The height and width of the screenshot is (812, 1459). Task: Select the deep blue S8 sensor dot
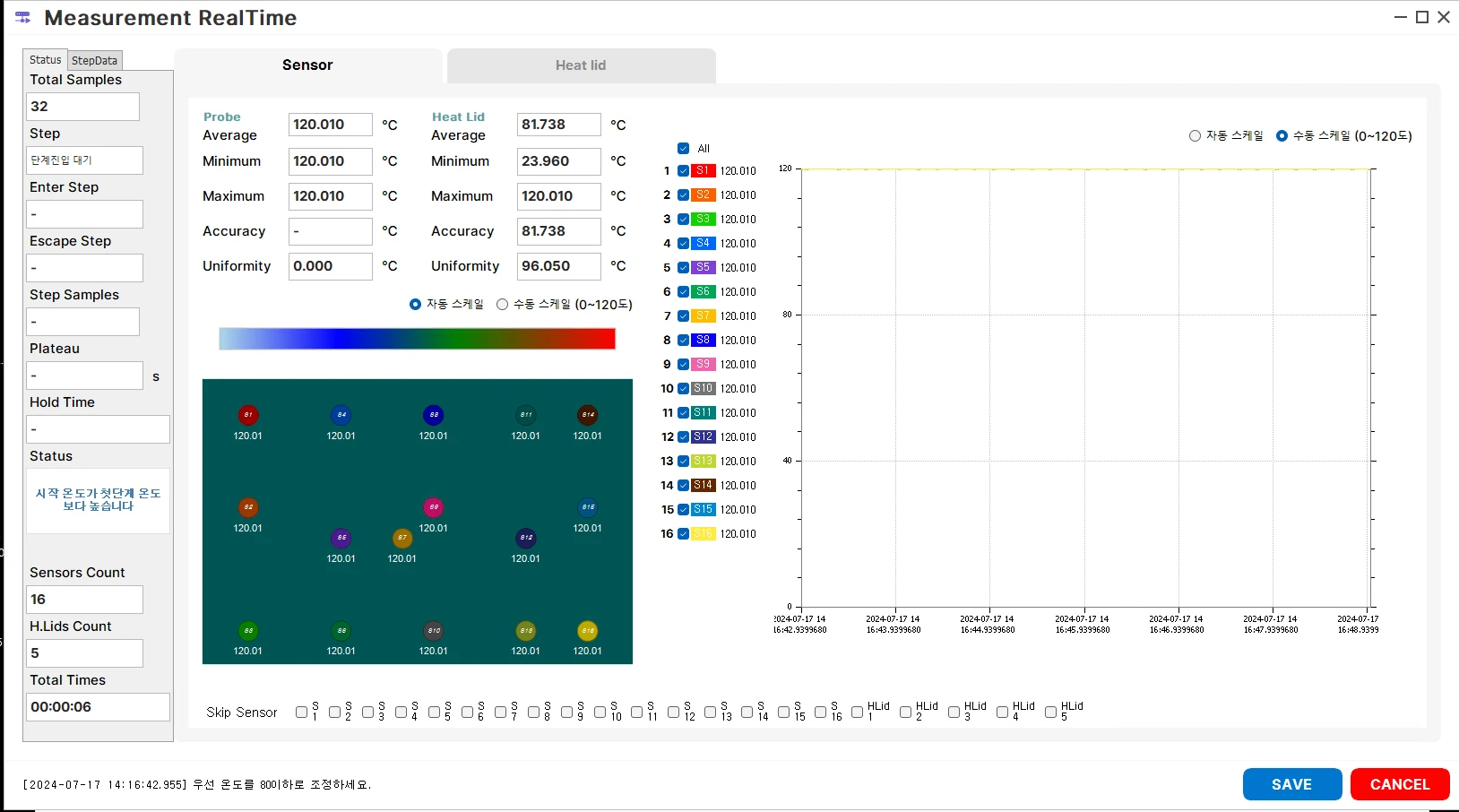[434, 415]
